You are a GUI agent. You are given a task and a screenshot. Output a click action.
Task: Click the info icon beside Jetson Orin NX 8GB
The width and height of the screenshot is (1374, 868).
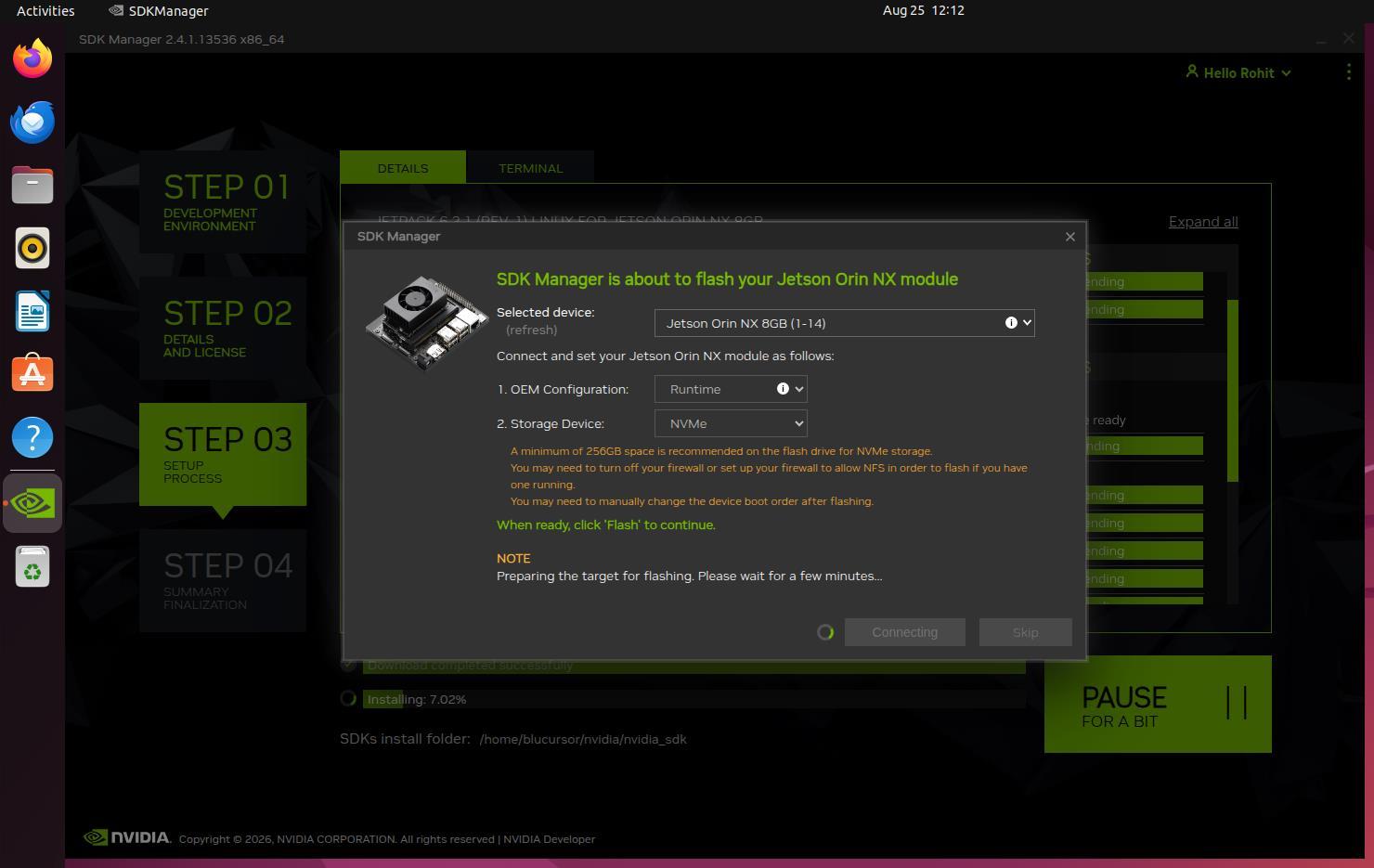click(1011, 323)
